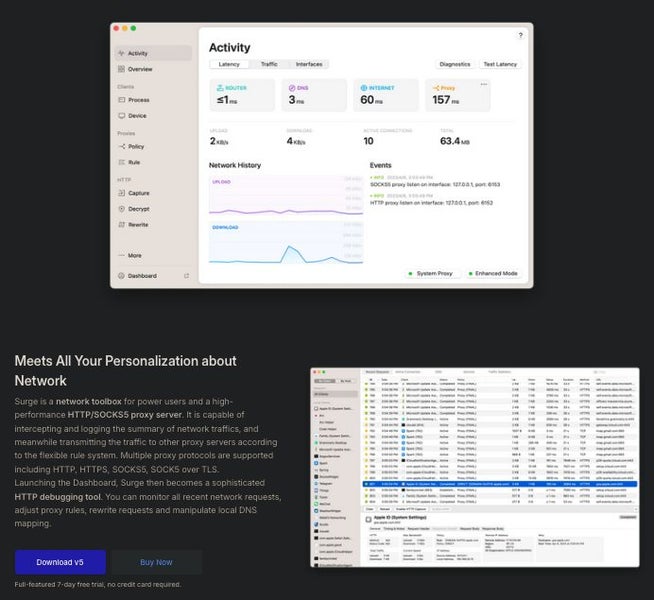This screenshot has width=654, height=600.
Task: Open the Decrypt section
Action: pos(153,209)
